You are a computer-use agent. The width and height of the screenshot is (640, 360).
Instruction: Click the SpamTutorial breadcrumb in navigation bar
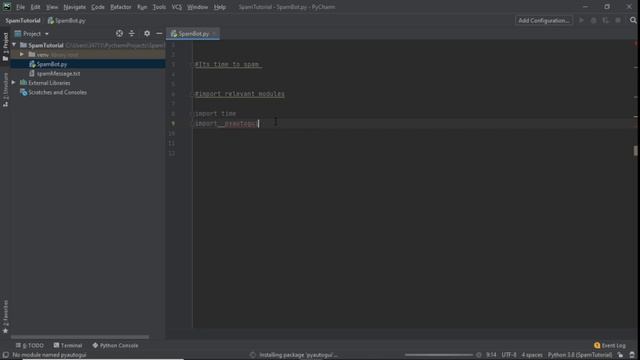(23, 20)
